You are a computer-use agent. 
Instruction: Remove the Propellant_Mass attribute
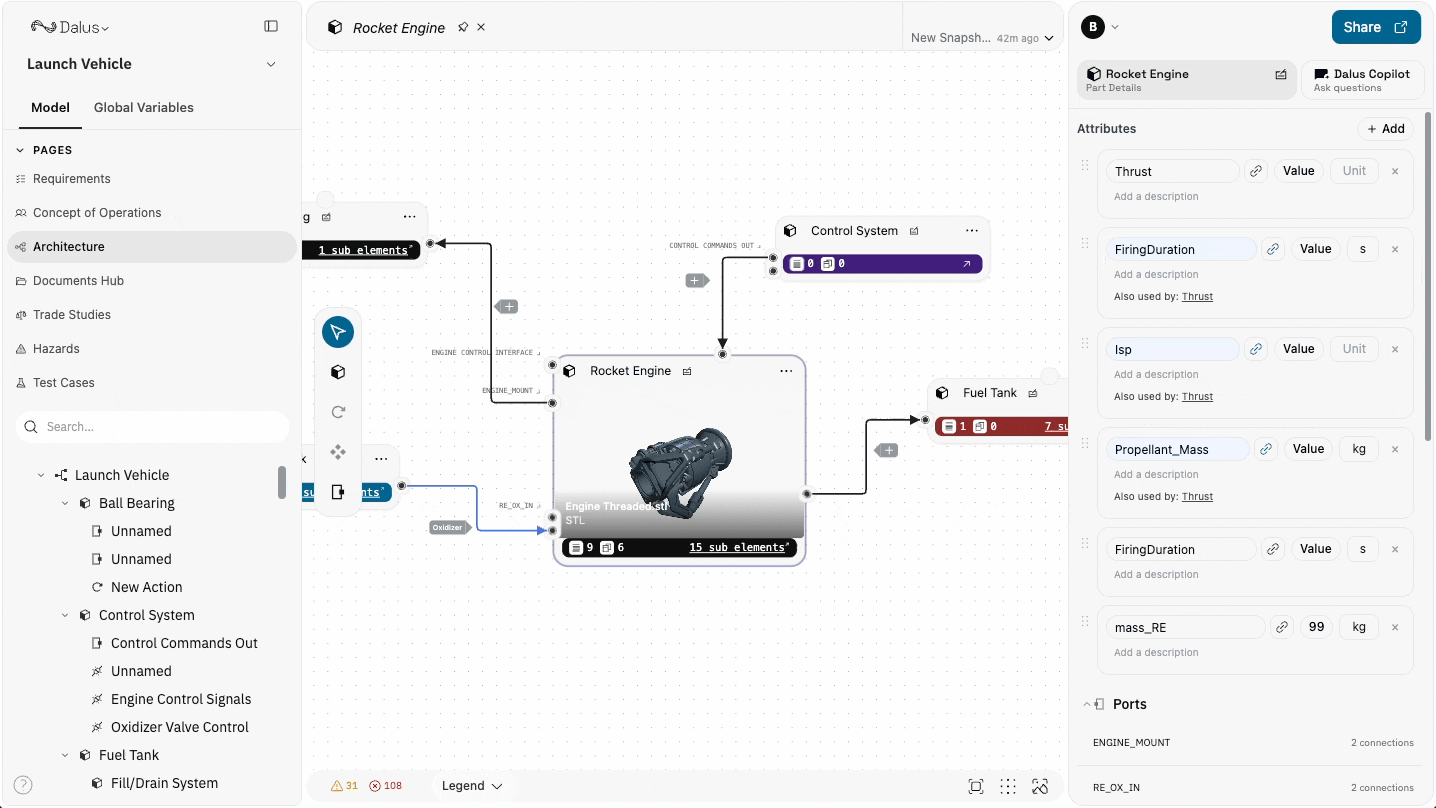coord(1395,449)
